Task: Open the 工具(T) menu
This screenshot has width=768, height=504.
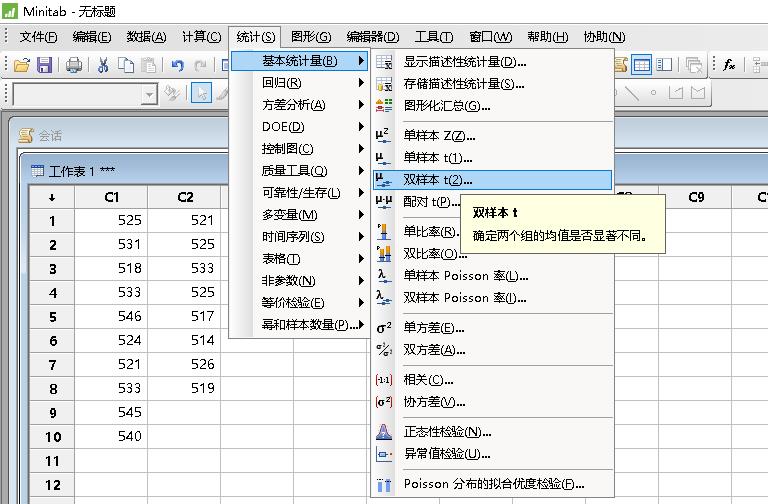Action: coord(434,37)
